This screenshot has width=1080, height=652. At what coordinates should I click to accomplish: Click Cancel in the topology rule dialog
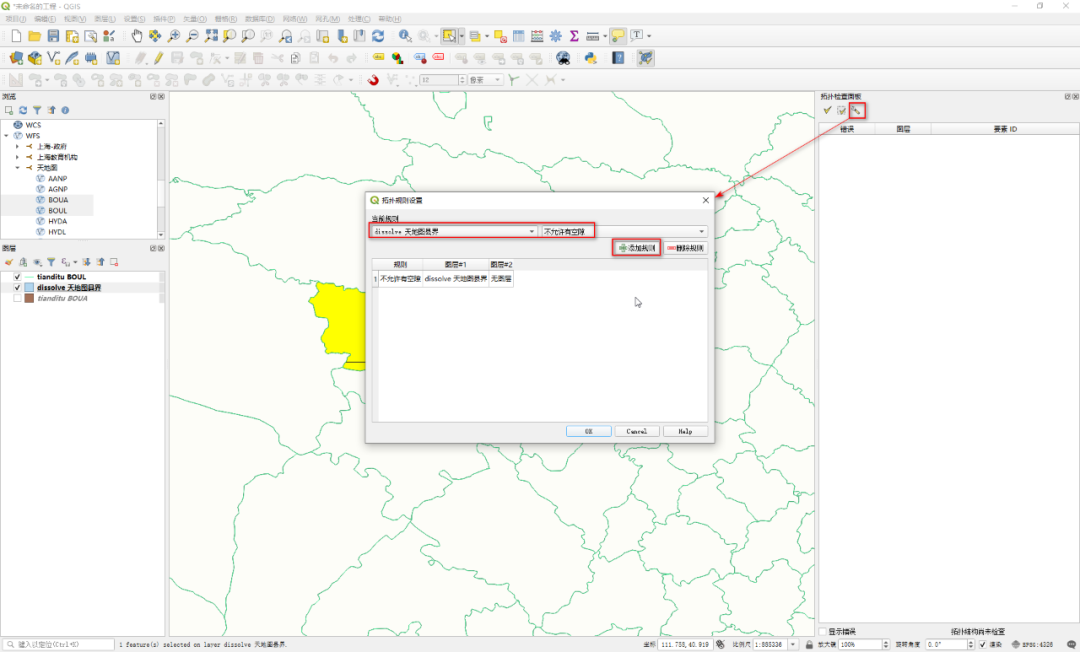[636, 431]
